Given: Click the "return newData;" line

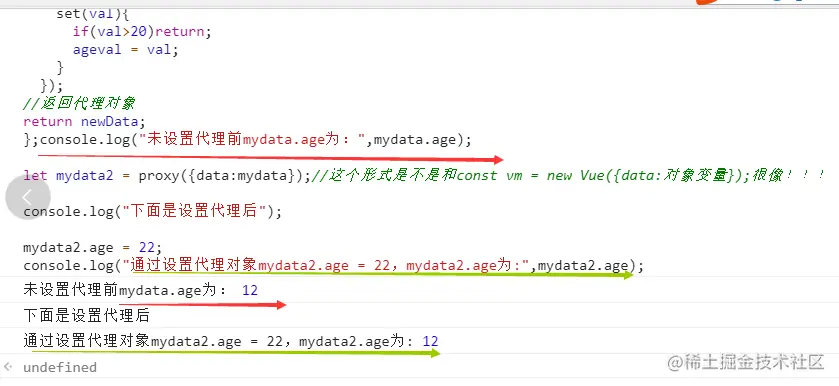Looking at the screenshot, I should 85,122.
